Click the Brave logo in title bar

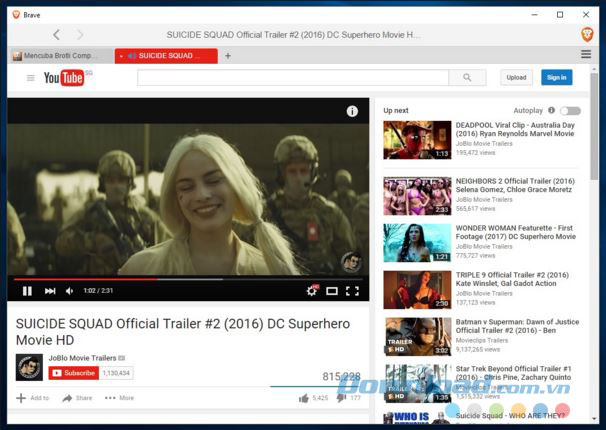16,15
